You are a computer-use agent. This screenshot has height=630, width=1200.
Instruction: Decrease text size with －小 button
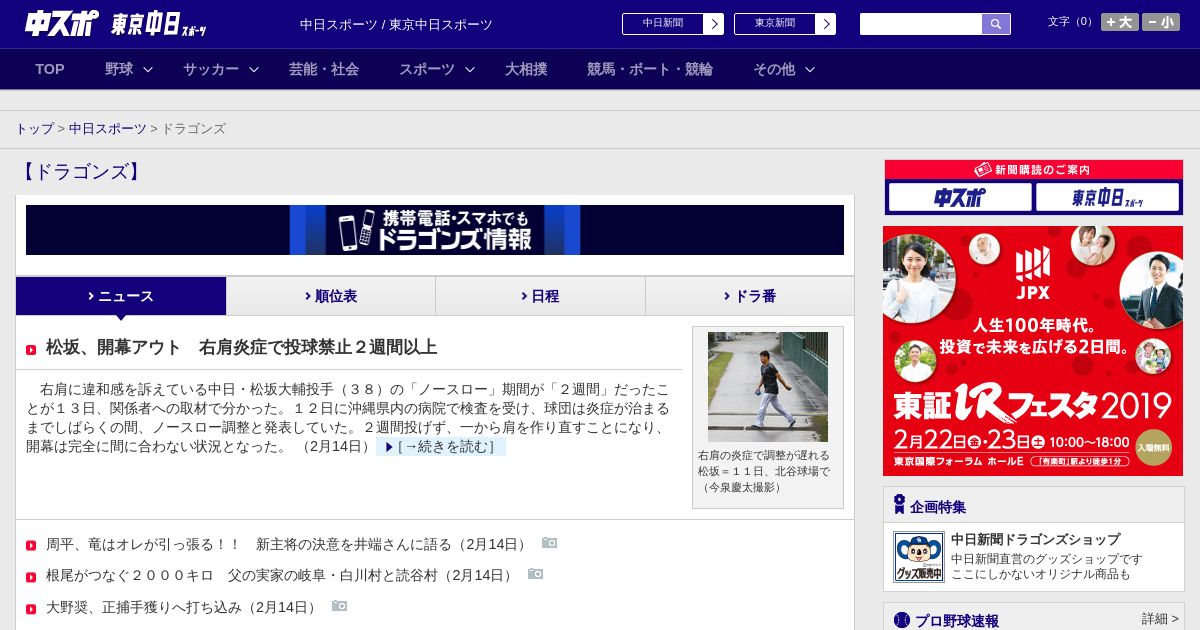tap(1161, 22)
